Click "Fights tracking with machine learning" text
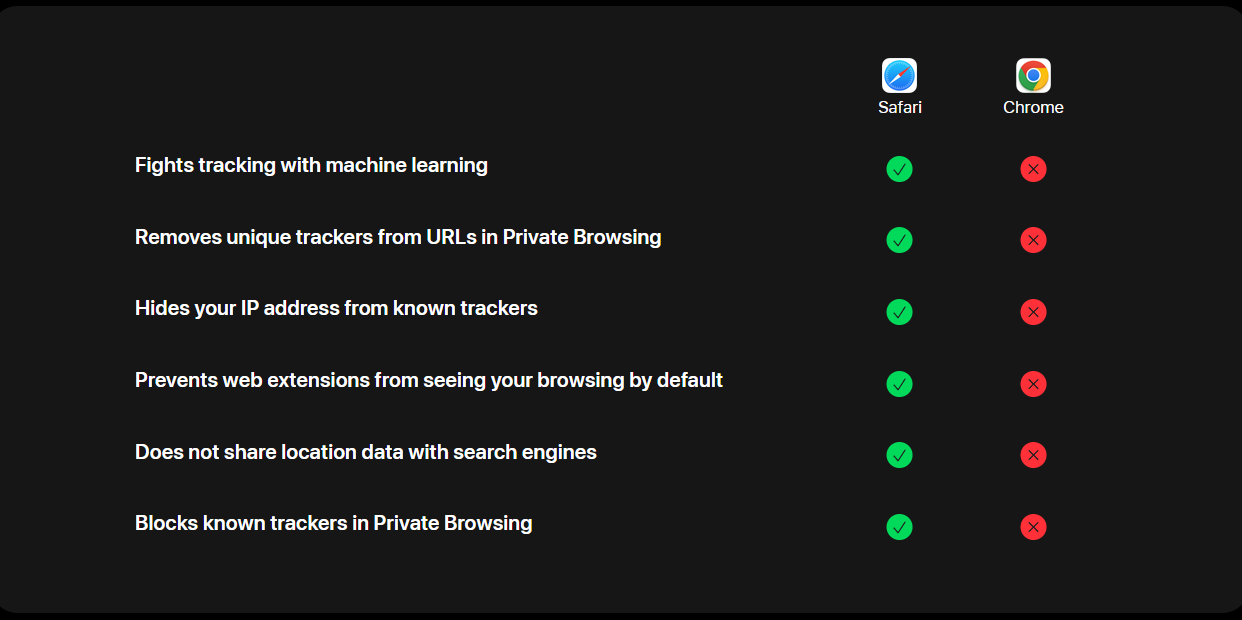The image size is (1242, 620). [x=311, y=165]
